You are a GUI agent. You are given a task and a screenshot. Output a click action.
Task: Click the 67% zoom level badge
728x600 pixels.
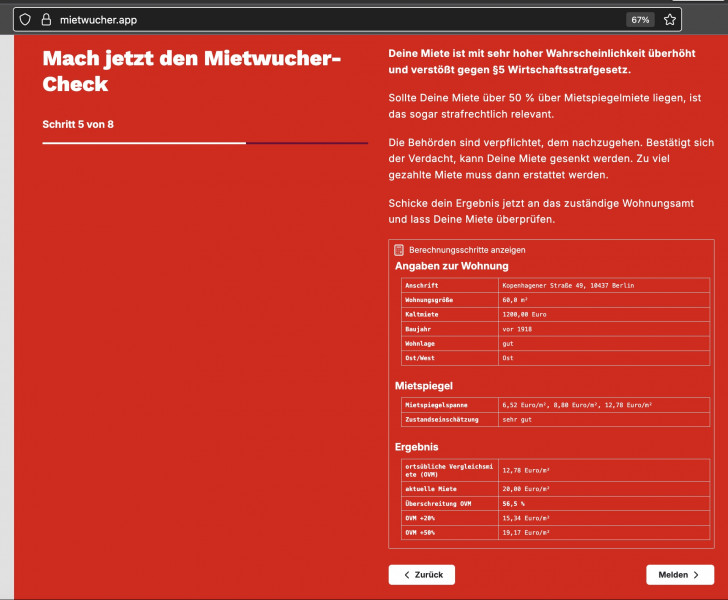pyautogui.click(x=640, y=20)
